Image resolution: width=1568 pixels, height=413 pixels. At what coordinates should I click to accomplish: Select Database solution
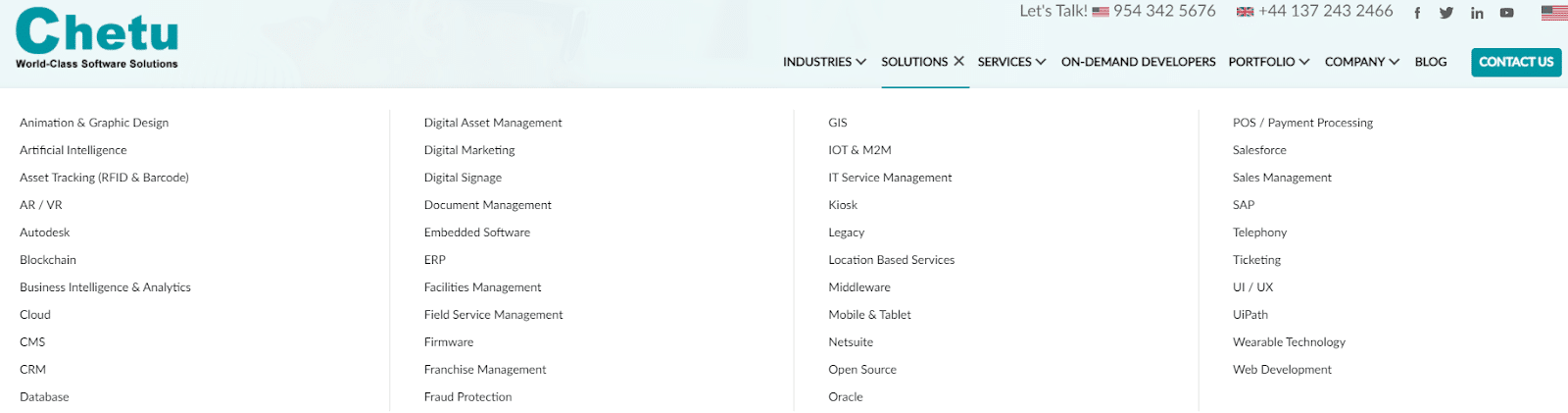pyautogui.click(x=44, y=397)
